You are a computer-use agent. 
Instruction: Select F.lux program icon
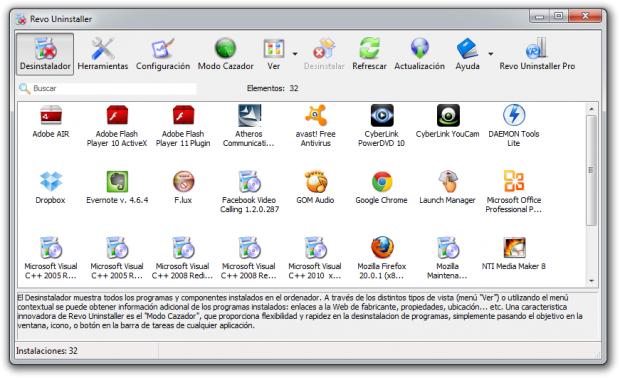coord(183,188)
